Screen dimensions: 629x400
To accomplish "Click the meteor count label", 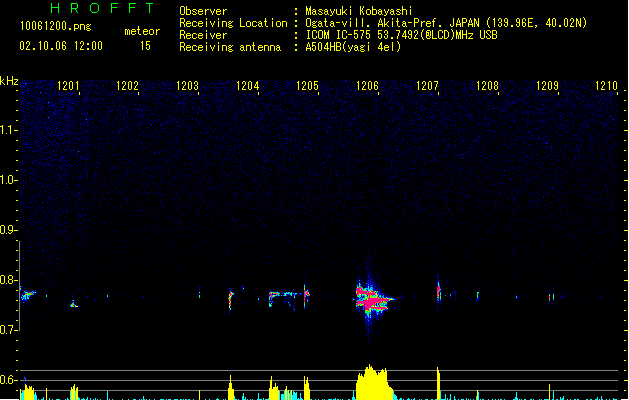I will (x=142, y=31).
